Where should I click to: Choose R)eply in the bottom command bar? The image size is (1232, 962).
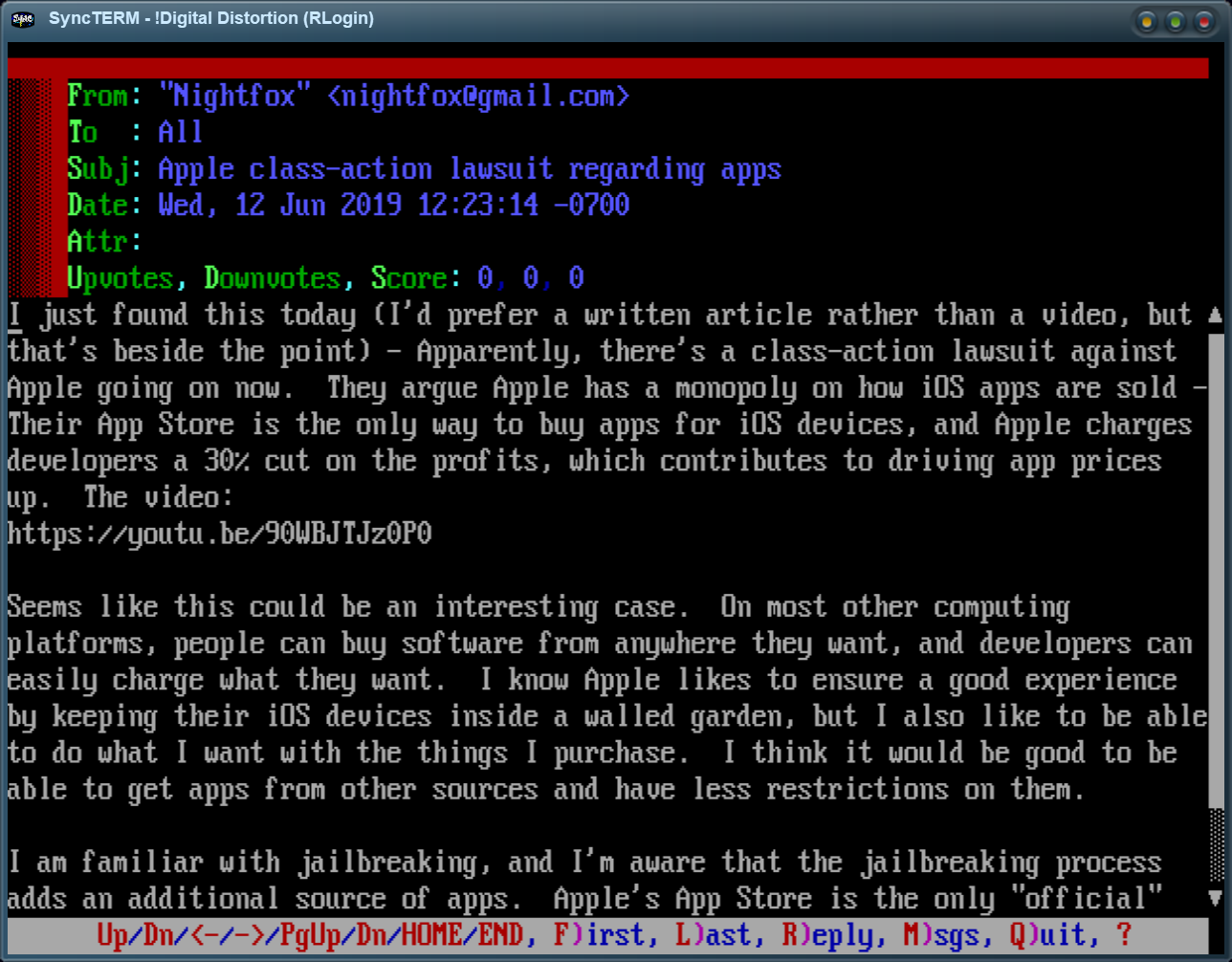pyautogui.click(x=828, y=935)
